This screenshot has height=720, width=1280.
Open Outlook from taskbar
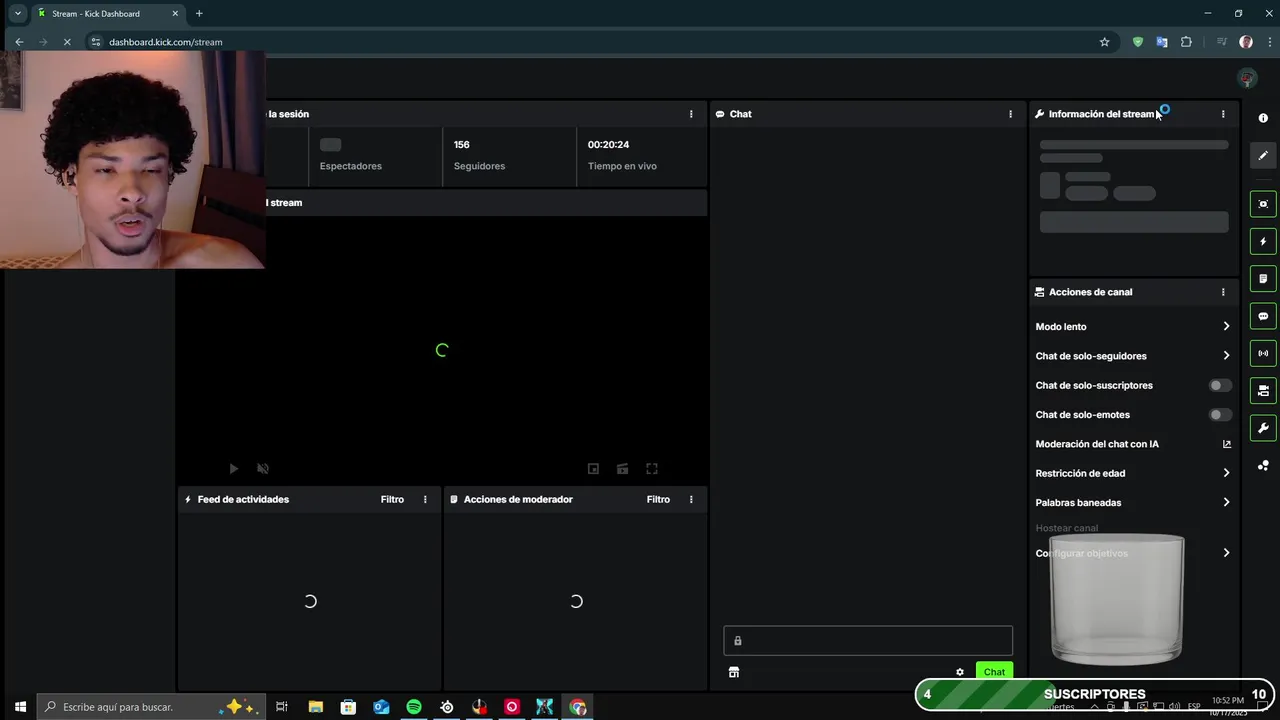(381, 707)
